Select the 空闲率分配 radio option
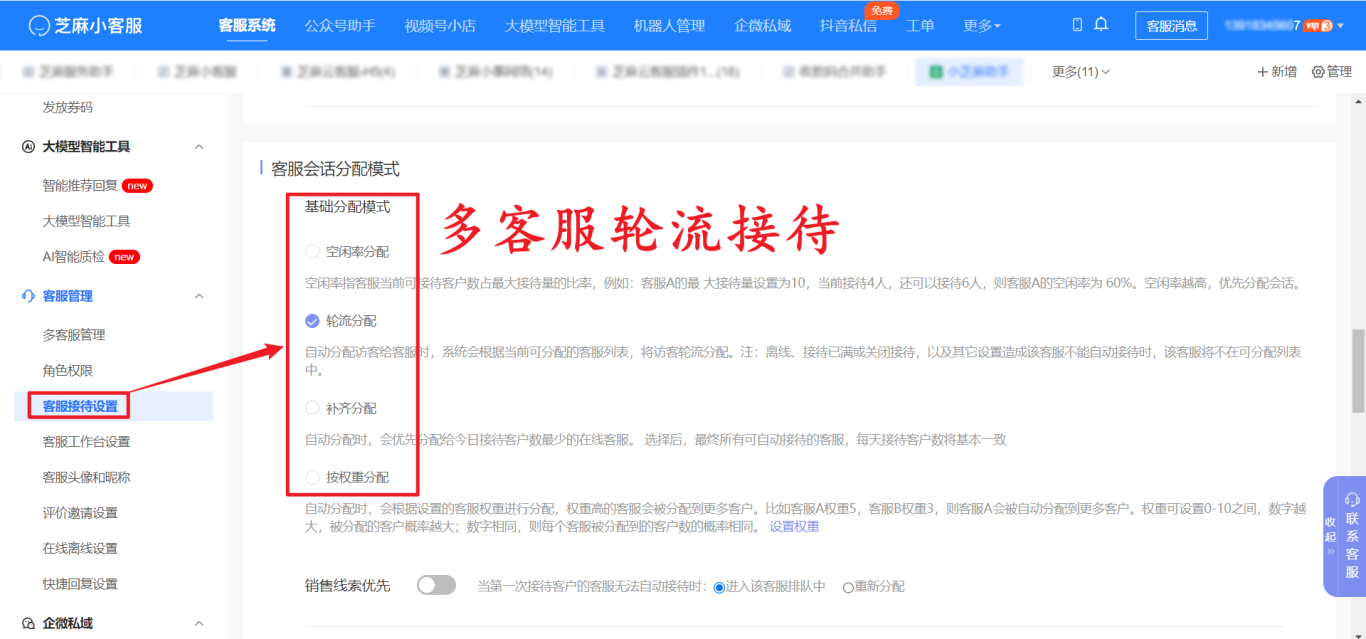 coord(311,251)
